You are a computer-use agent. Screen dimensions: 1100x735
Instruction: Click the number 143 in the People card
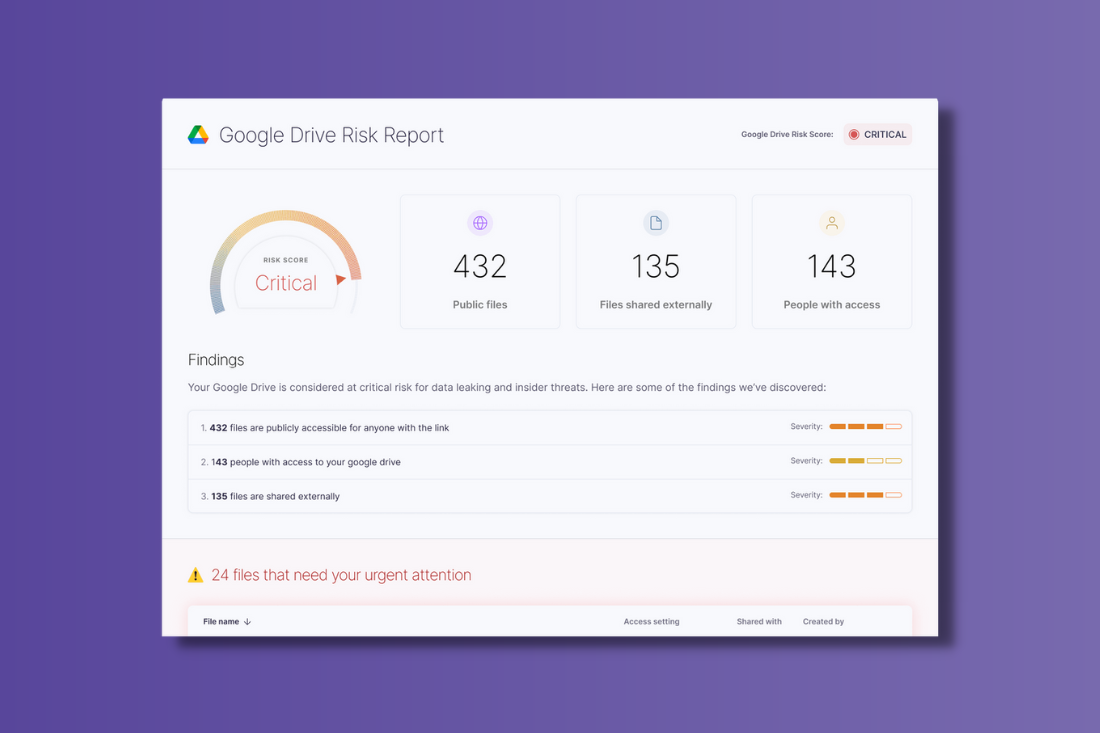coord(832,267)
